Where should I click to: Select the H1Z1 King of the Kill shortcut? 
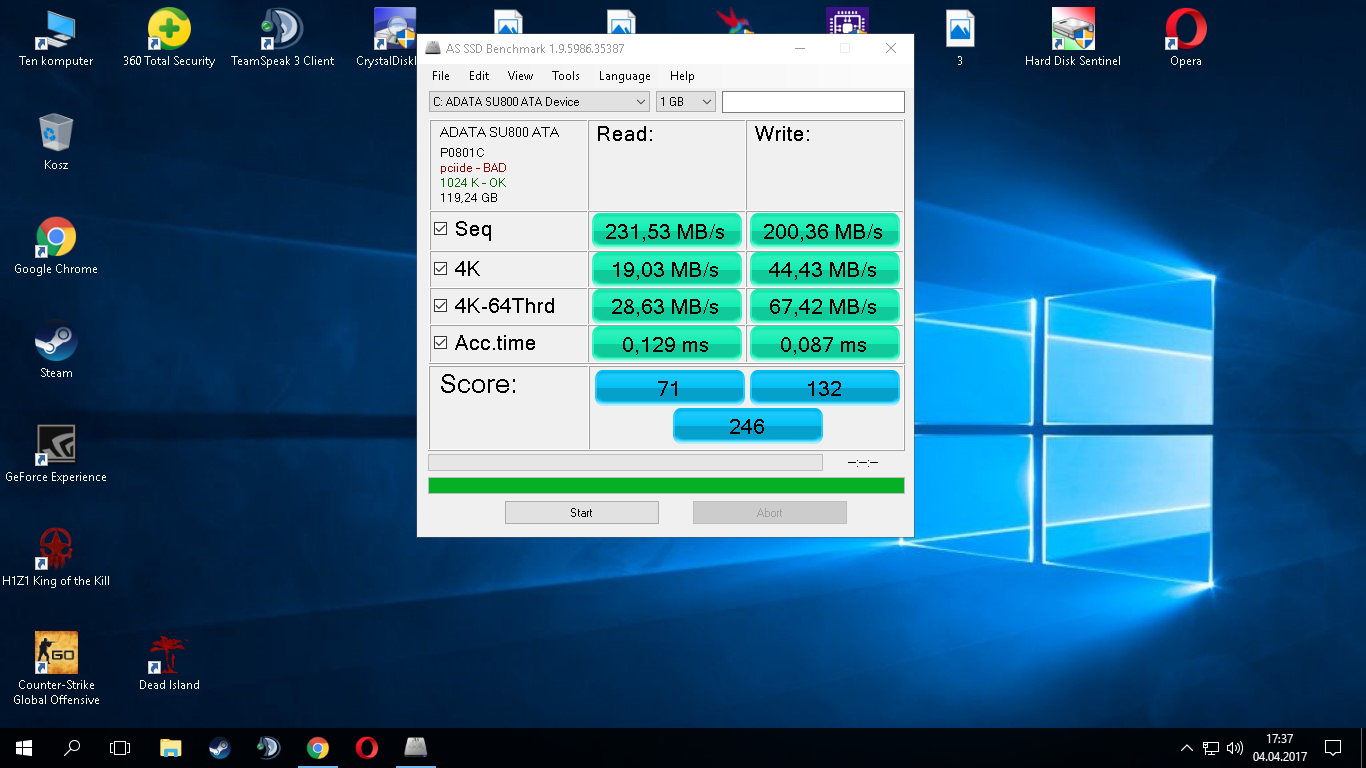click(56, 558)
